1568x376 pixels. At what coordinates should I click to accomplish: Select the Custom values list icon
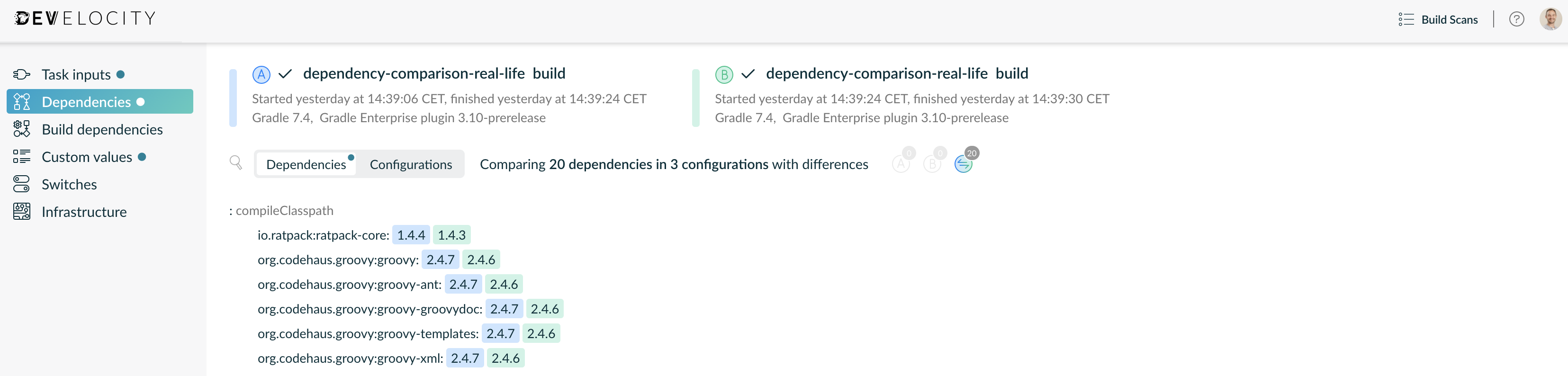[21, 156]
